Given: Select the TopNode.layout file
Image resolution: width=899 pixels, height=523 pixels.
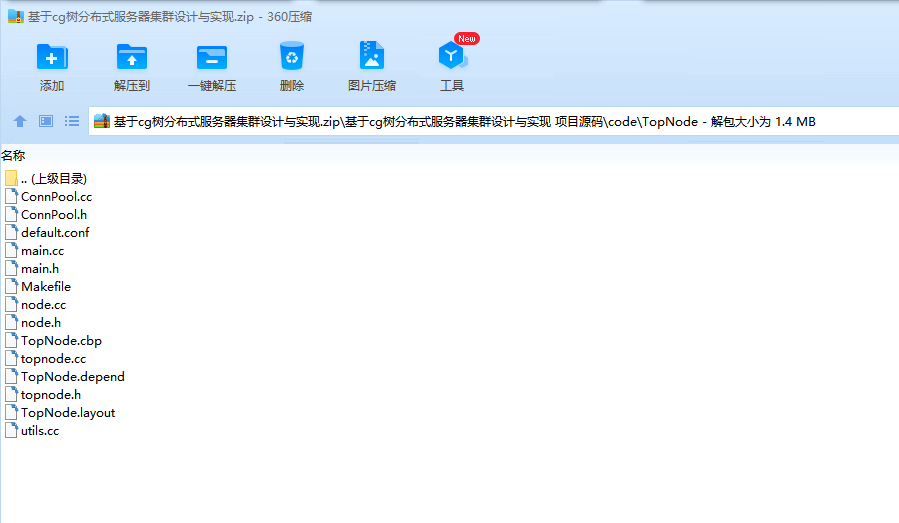Looking at the screenshot, I should (x=68, y=412).
